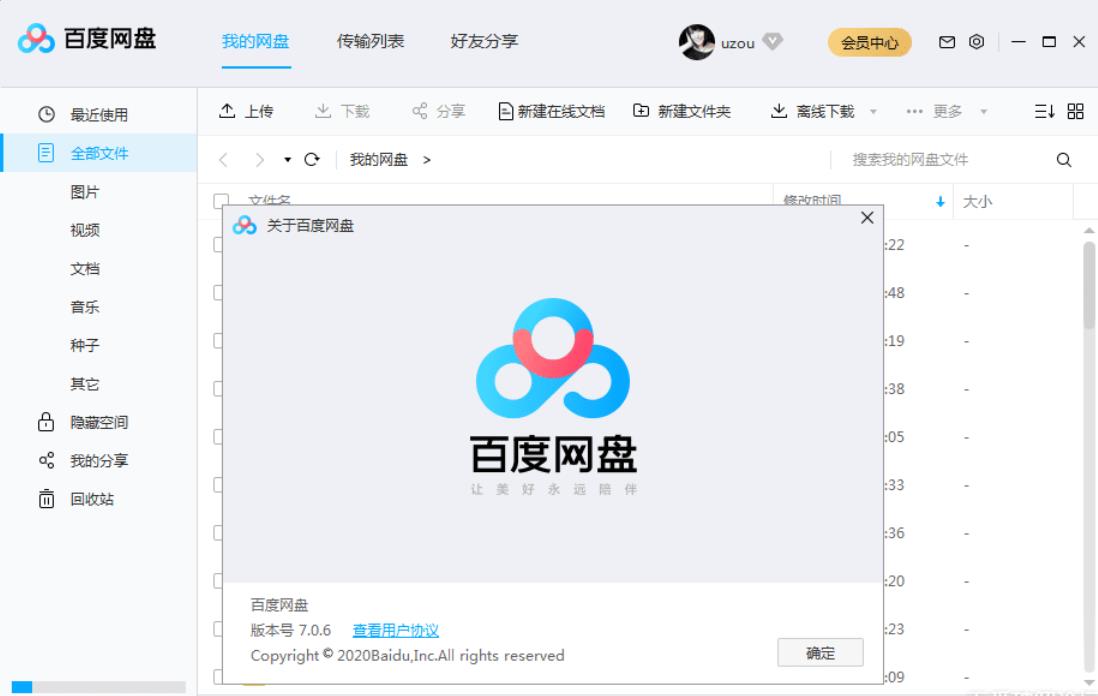Click version text 版本号 7.0.6
Image resolution: width=1098 pixels, height=696 pixels.
(291, 630)
